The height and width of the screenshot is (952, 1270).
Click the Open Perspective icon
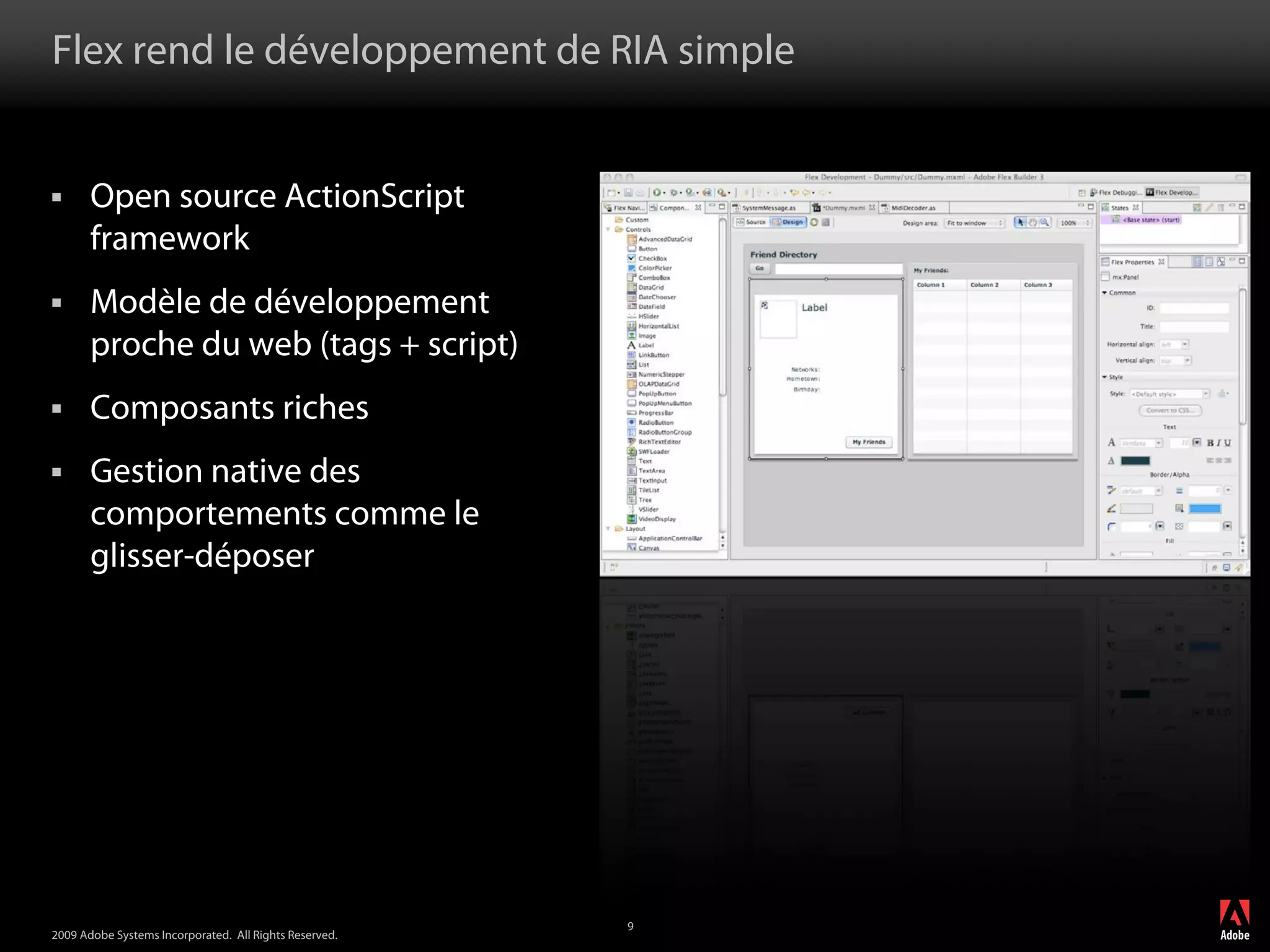[1082, 193]
